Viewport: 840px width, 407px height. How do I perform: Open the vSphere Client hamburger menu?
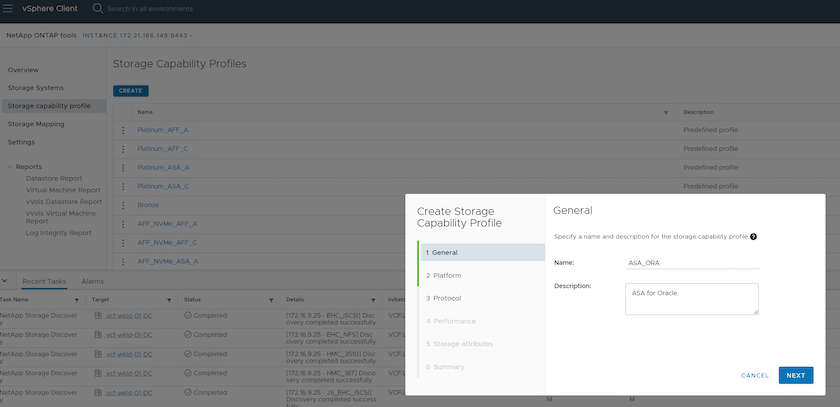click(x=9, y=8)
